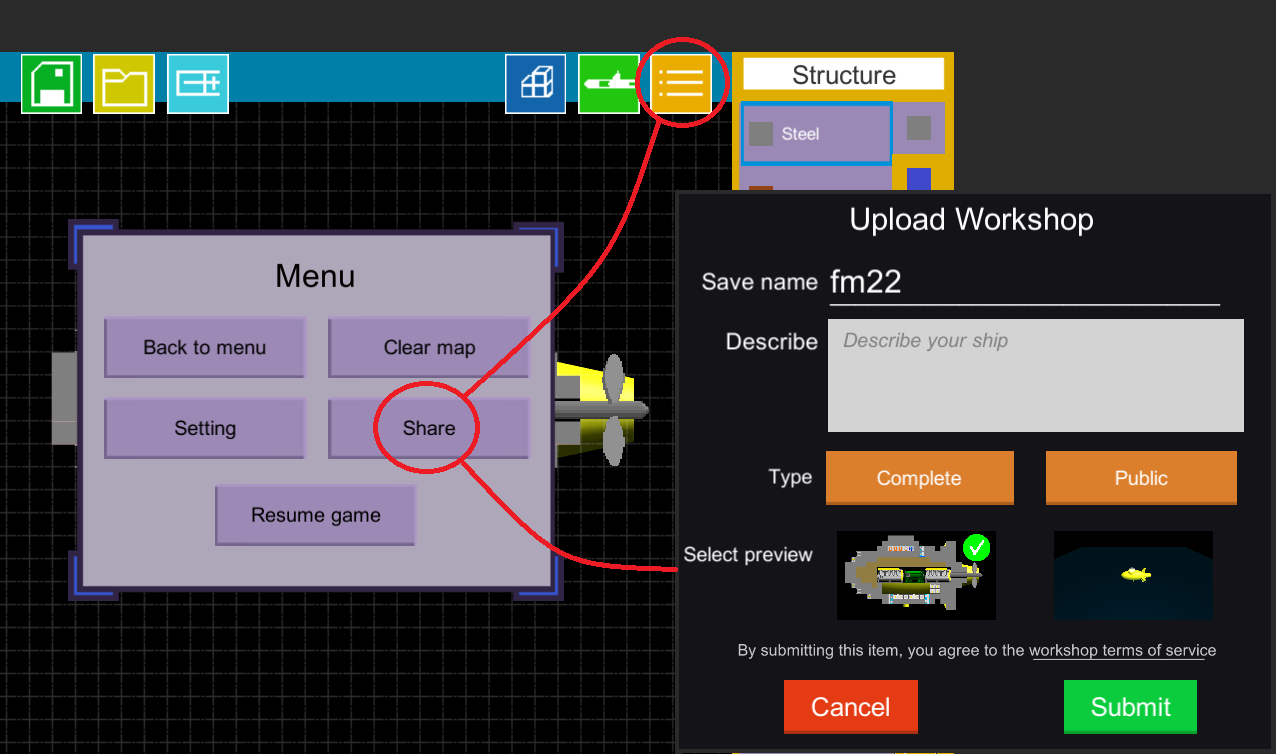Toggle the Public visibility button
The height and width of the screenshot is (754, 1276).
tap(1141, 478)
